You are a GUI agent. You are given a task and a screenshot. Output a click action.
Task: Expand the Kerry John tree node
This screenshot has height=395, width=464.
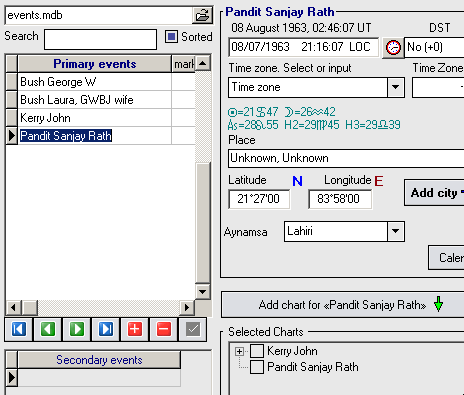point(239,351)
